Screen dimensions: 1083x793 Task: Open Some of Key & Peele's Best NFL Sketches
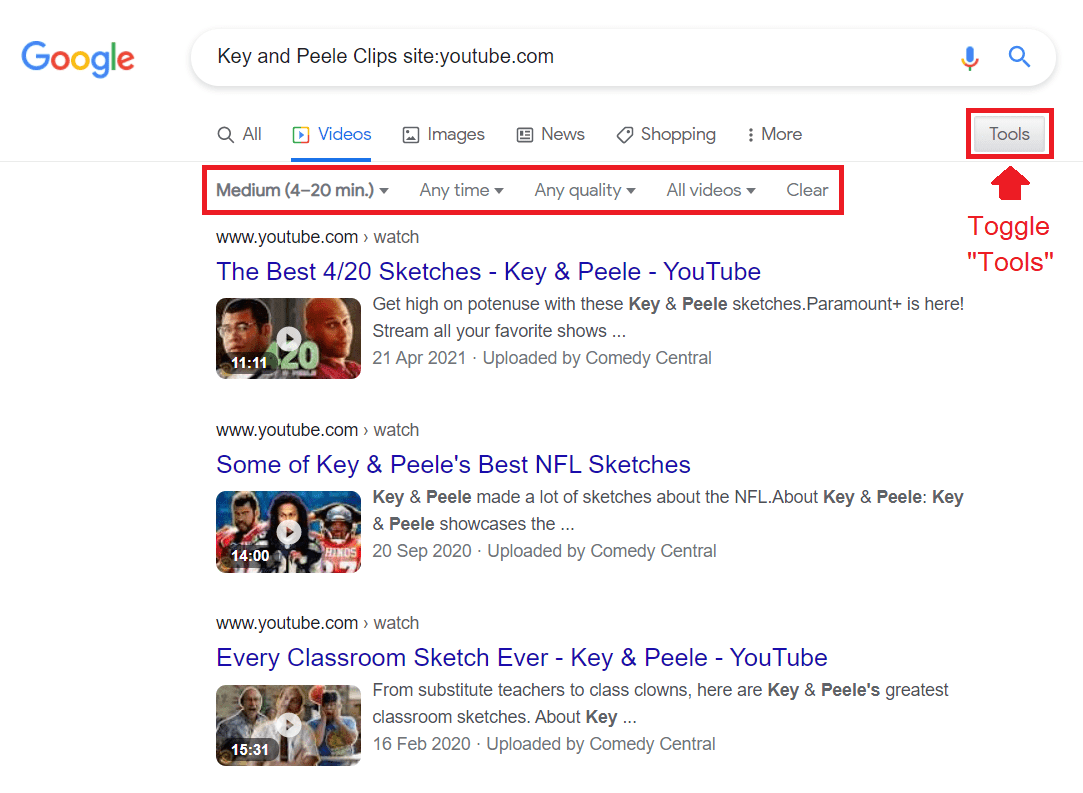(x=453, y=464)
